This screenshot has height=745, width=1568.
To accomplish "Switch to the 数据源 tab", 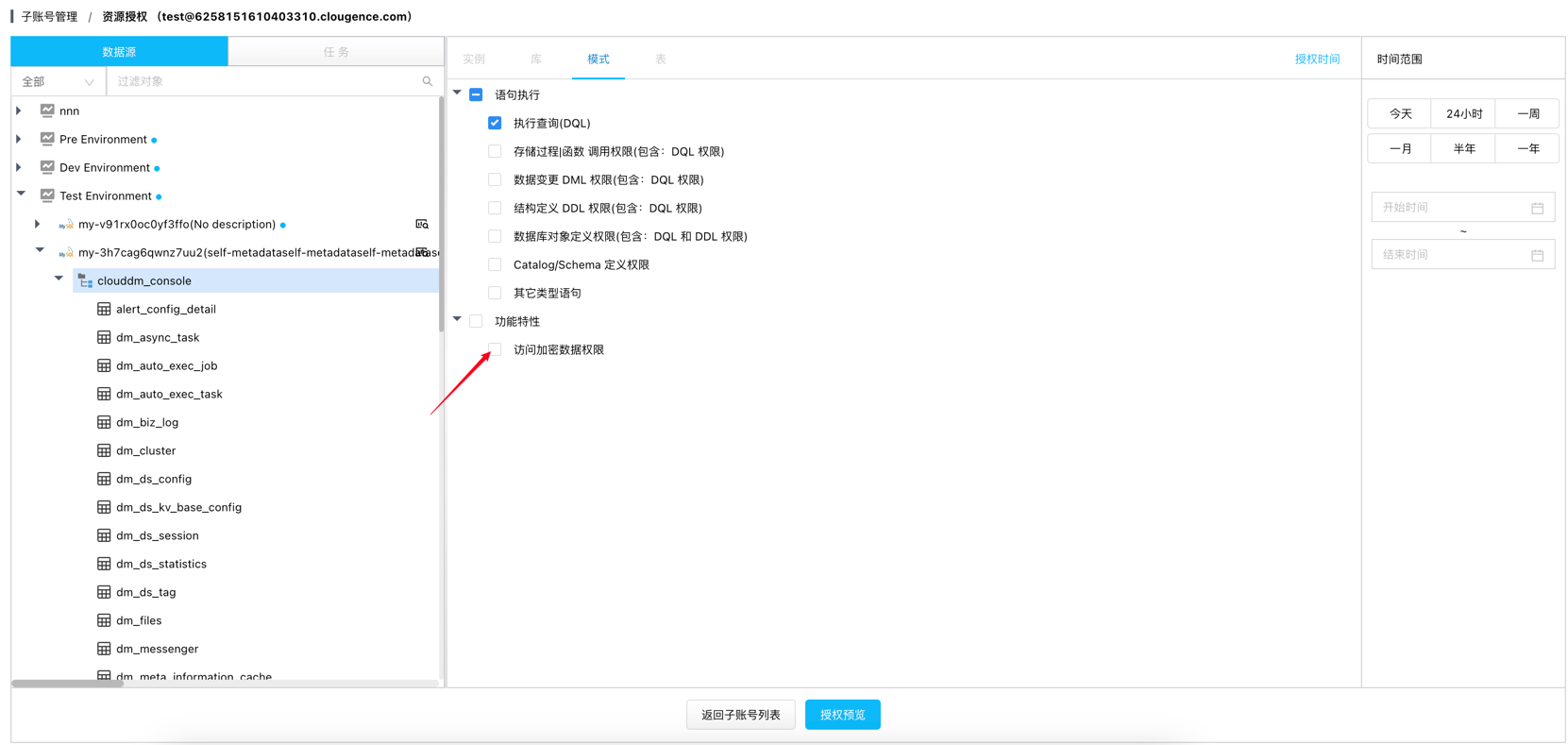I will pyautogui.click(x=119, y=52).
